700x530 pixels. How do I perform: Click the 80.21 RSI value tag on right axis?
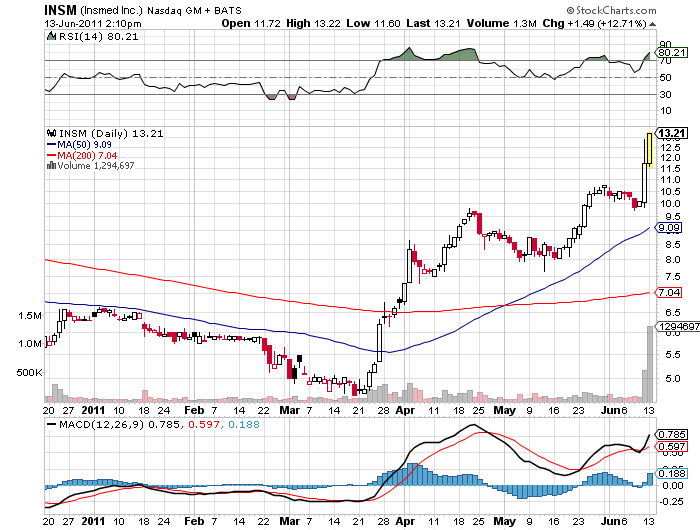tap(672, 52)
